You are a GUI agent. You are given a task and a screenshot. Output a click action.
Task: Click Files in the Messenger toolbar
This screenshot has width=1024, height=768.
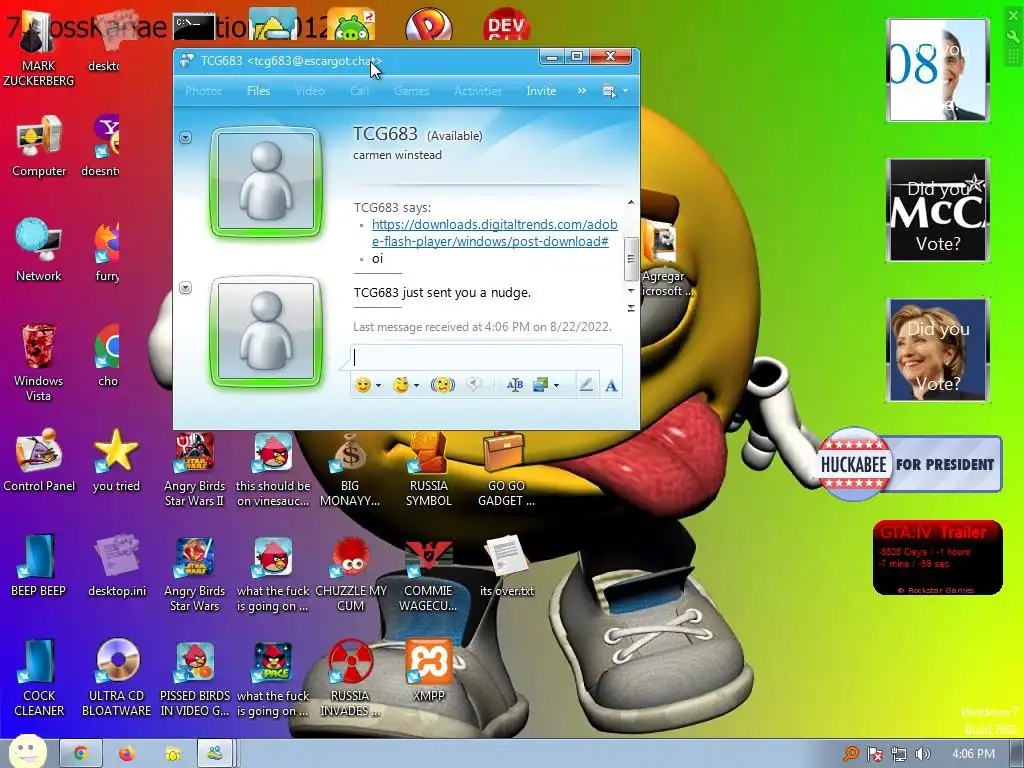click(x=258, y=91)
